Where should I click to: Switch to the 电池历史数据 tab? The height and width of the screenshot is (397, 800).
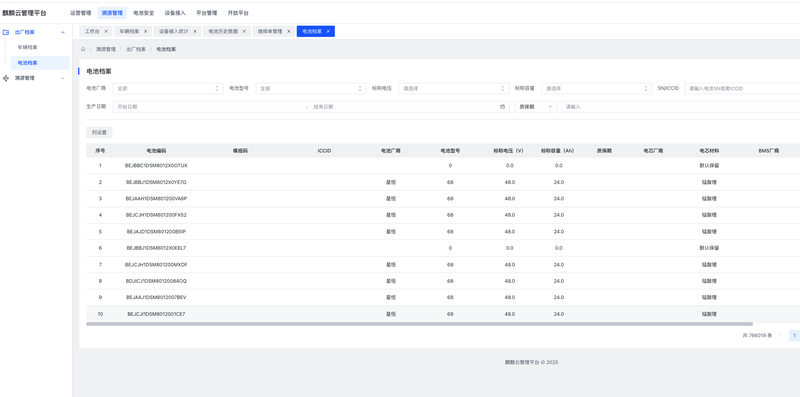coord(223,31)
